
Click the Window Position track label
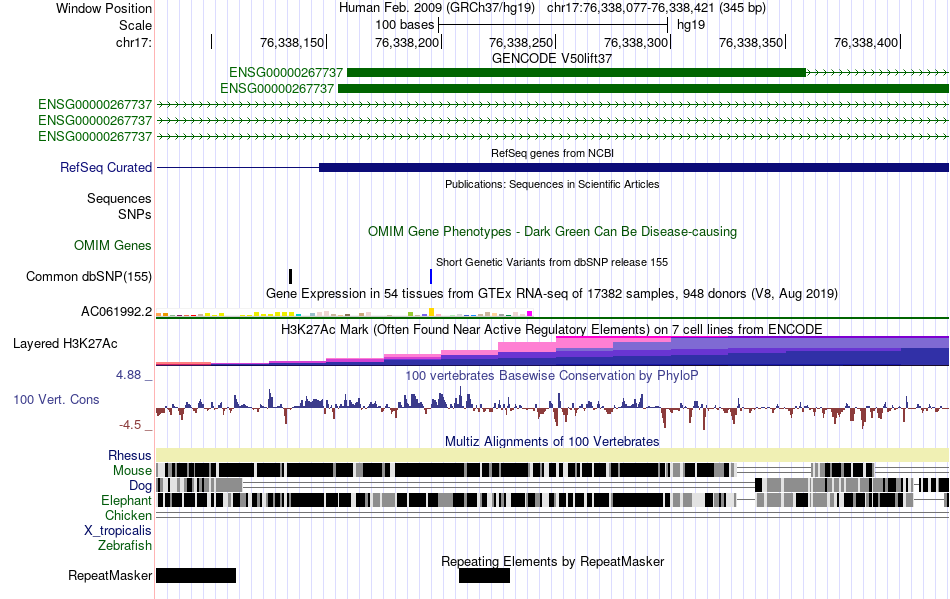[x=104, y=8]
